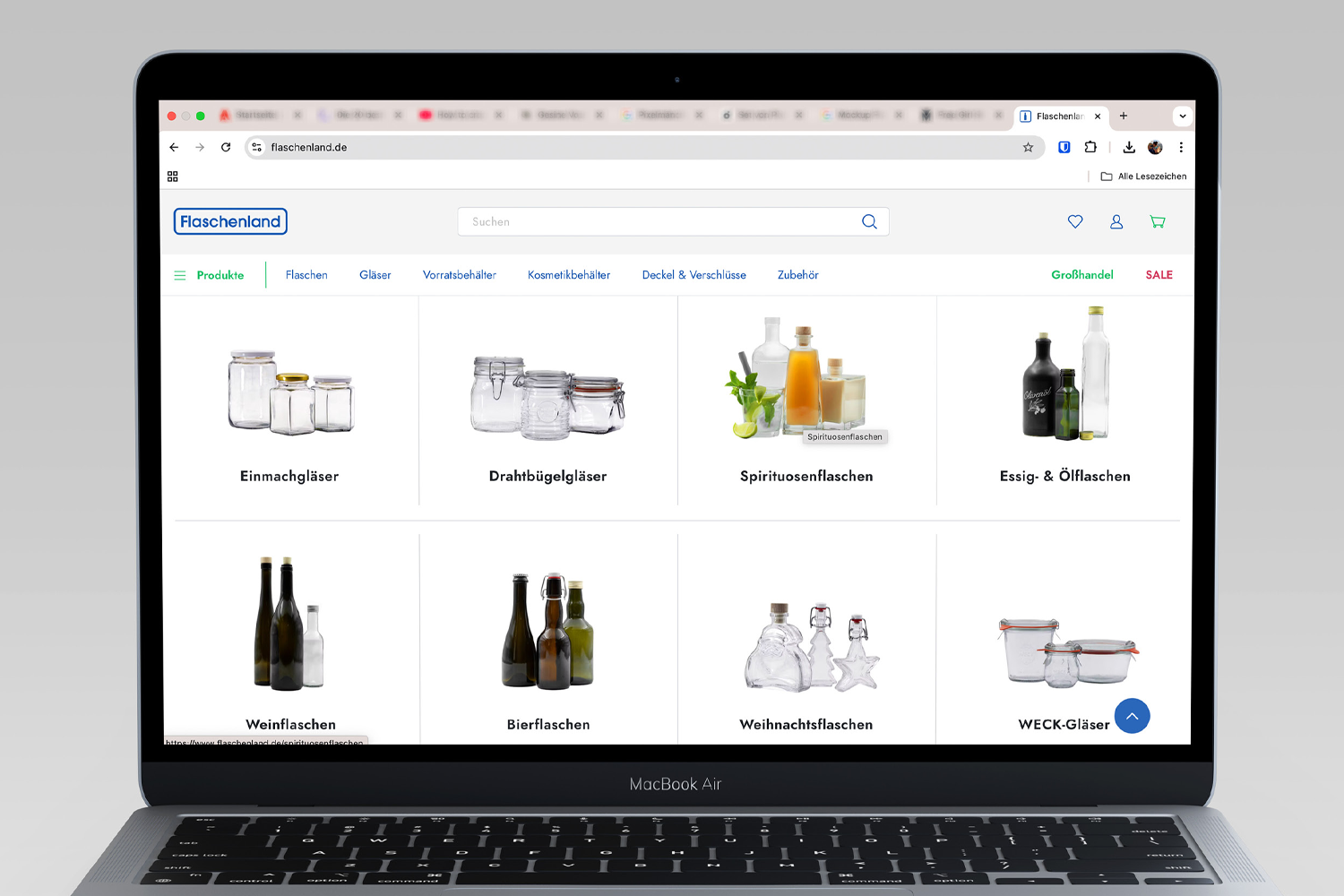Visit the SALE link

coord(1159,275)
